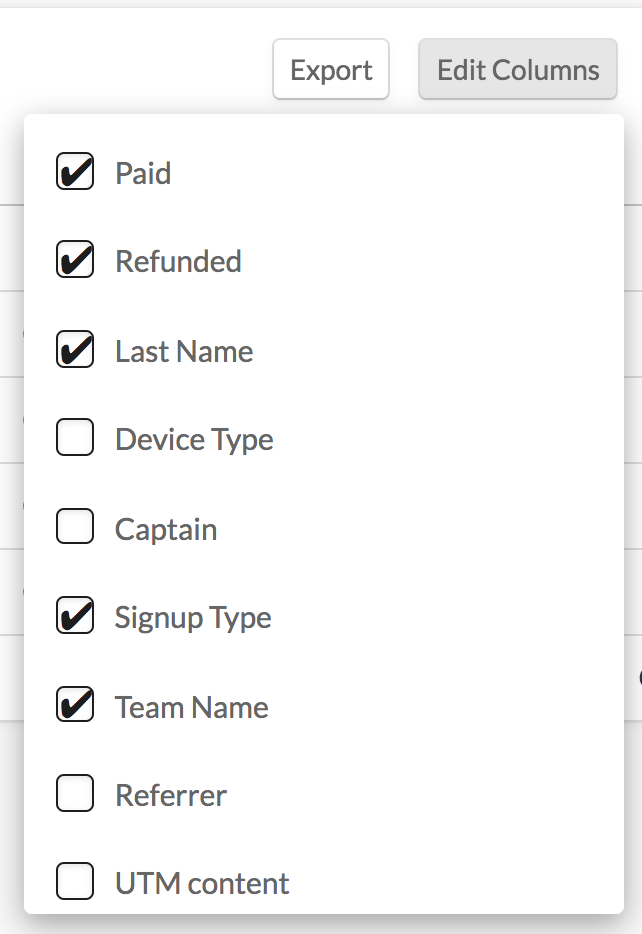
Task: Click the Captain option label
Action: (166, 528)
